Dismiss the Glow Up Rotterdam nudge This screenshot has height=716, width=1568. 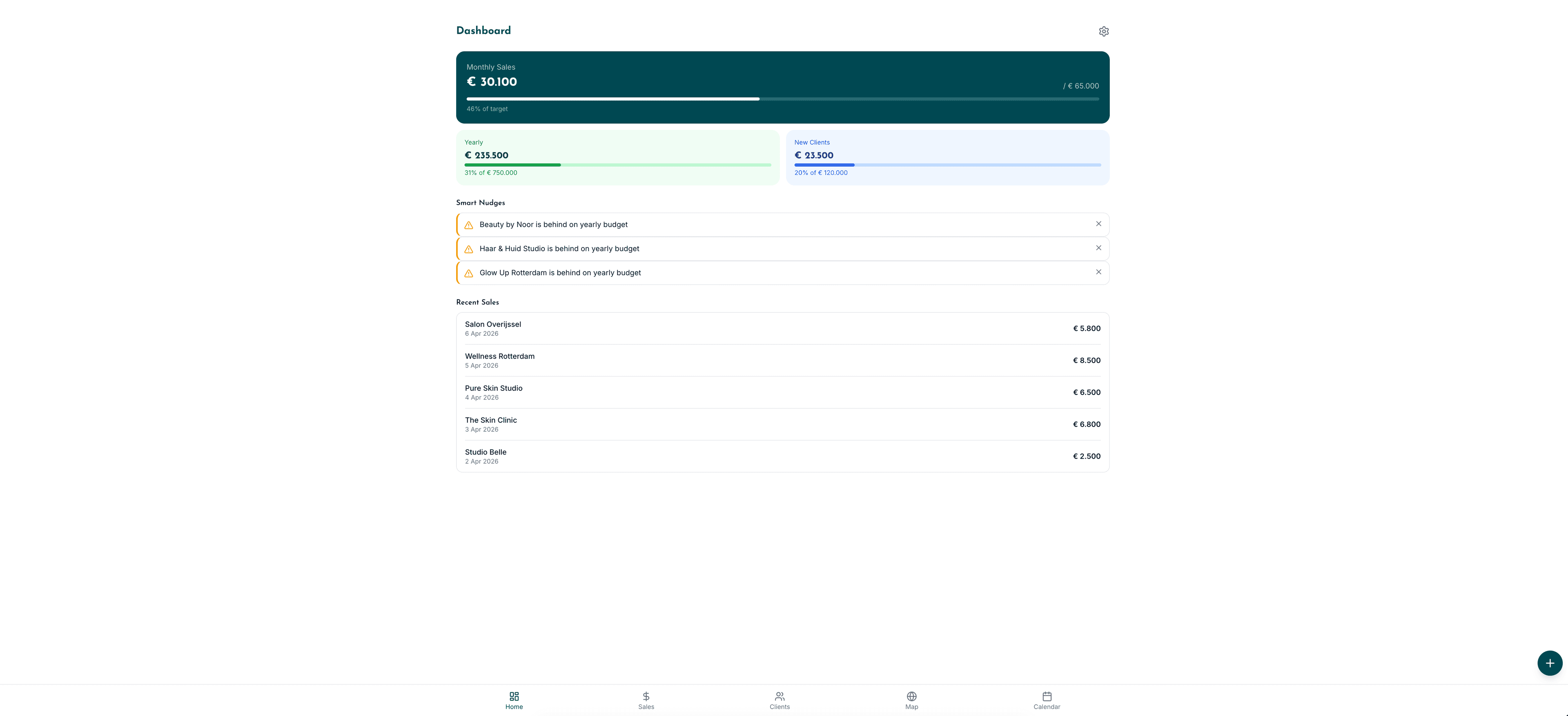1098,272
